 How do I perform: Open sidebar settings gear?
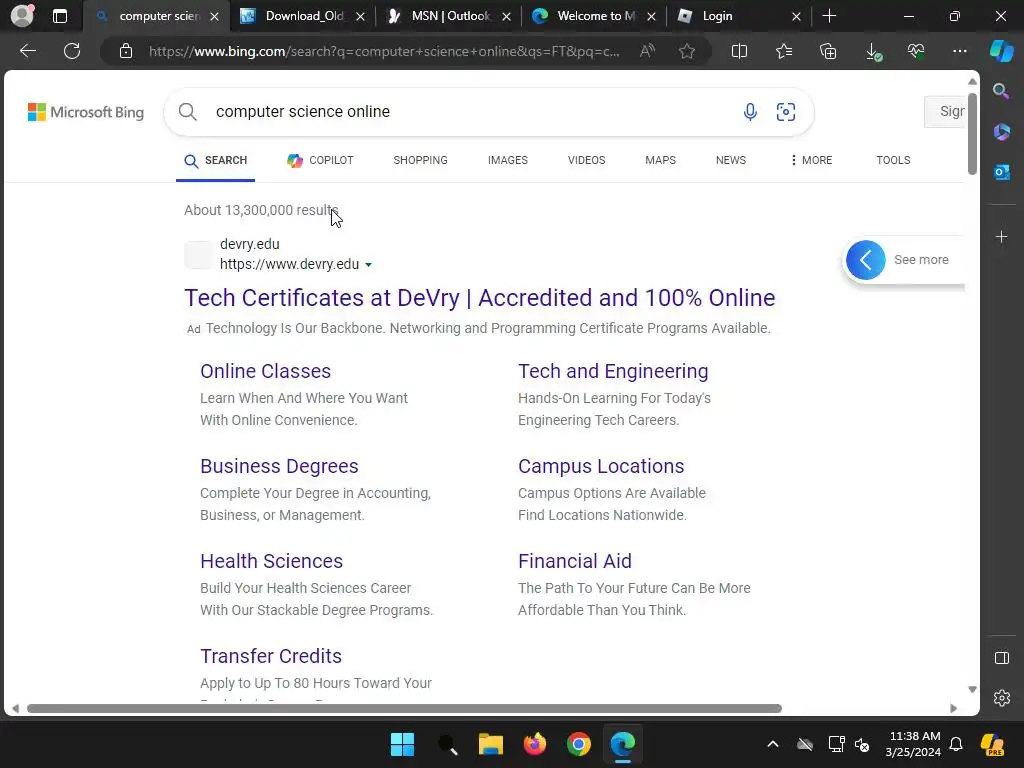click(x=1002, y=697)
